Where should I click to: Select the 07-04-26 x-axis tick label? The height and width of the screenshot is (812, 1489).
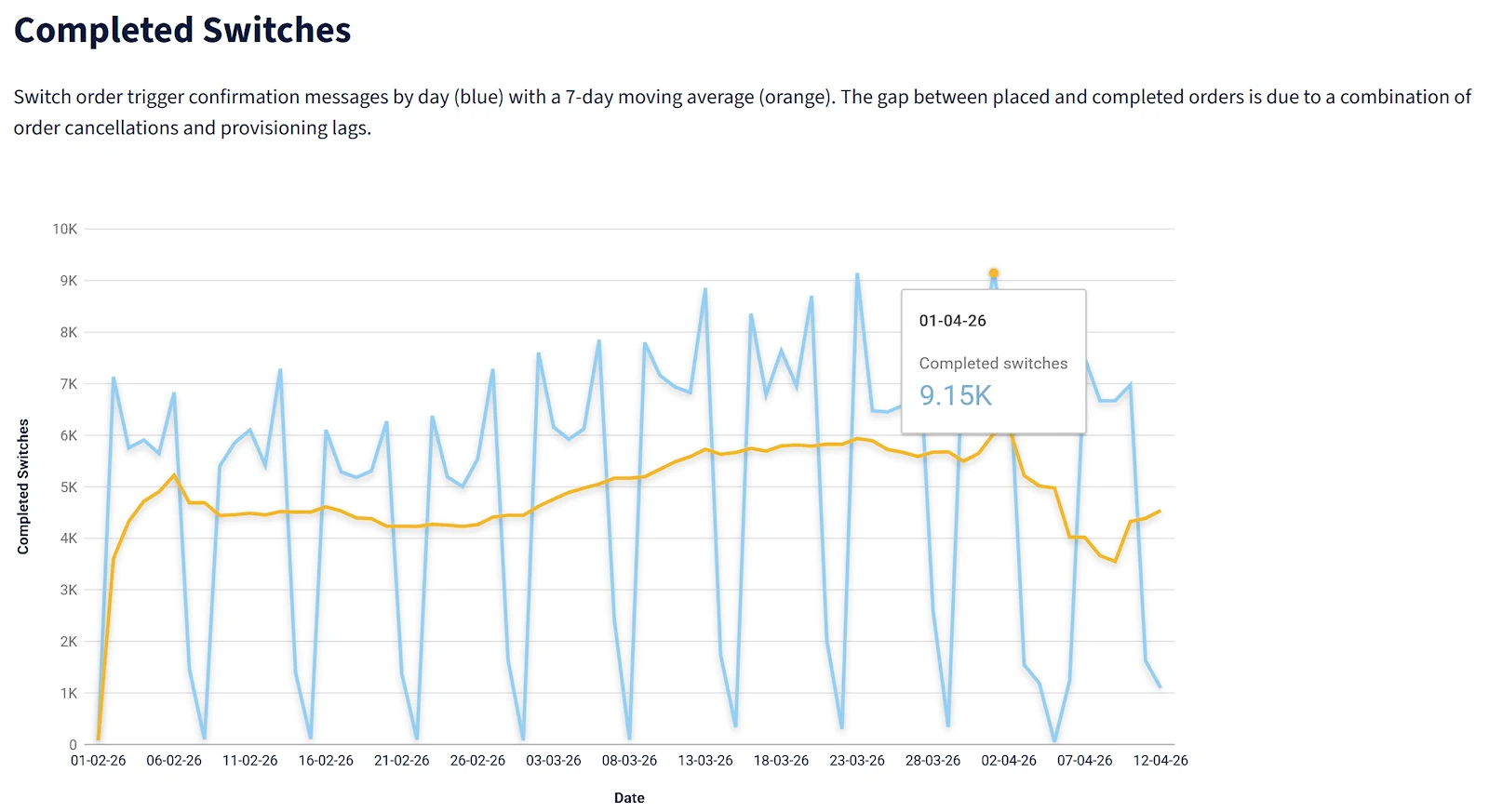tap(1084, 761)
